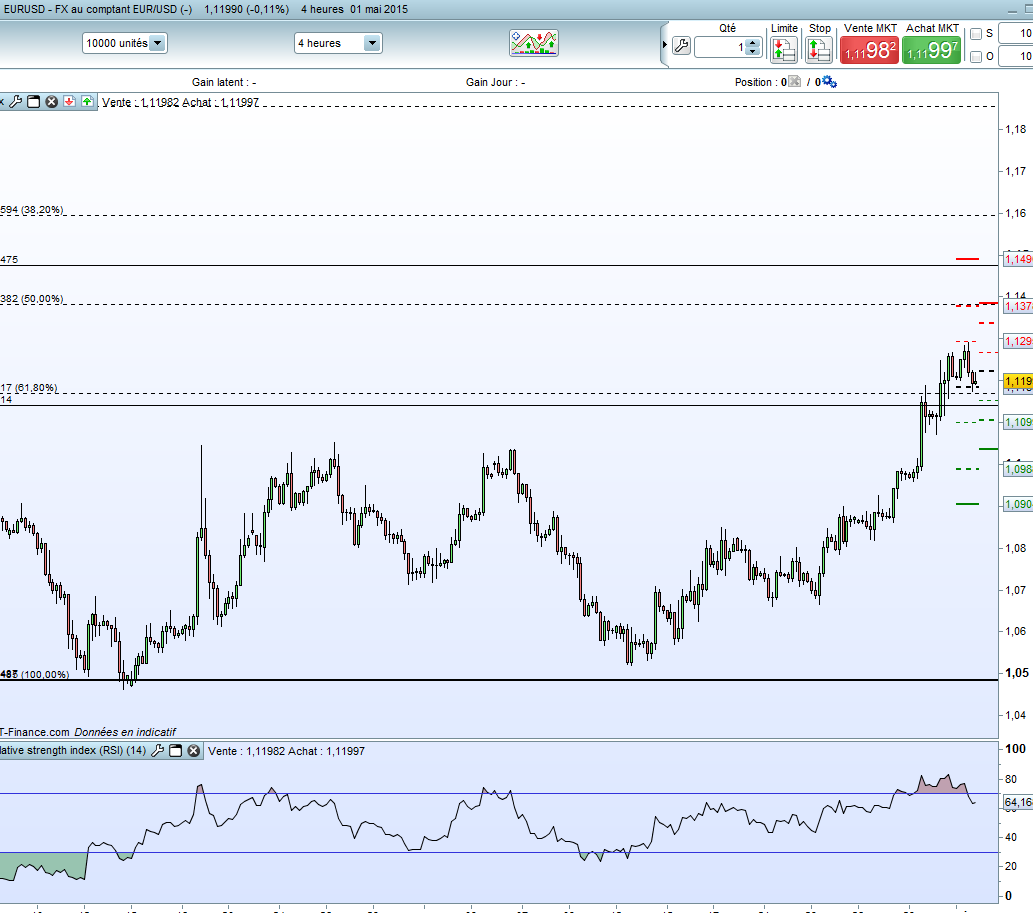Buy at market 1,11997

tap(932, 50)
